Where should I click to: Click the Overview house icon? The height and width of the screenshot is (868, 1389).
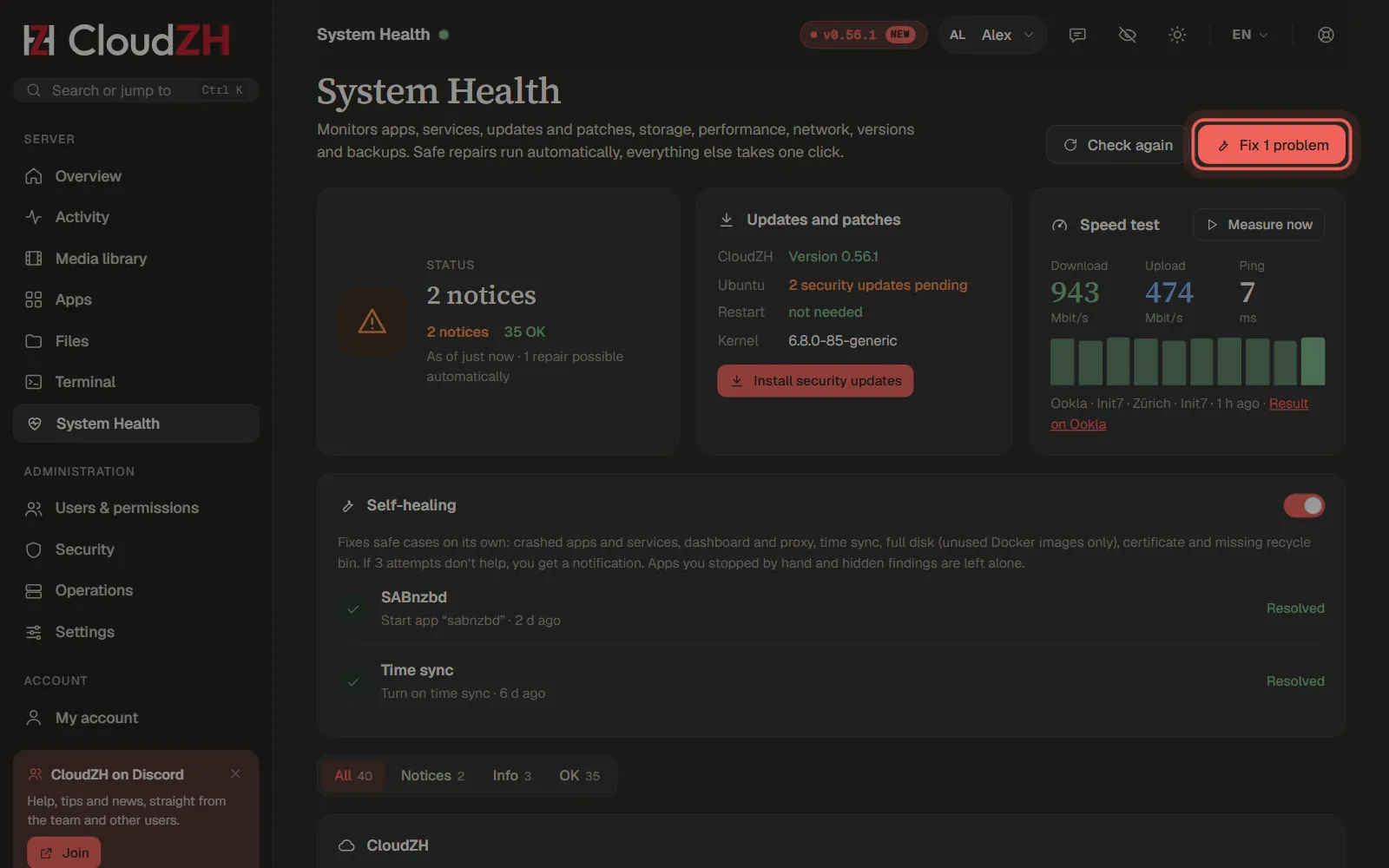[x=34, y=176]
